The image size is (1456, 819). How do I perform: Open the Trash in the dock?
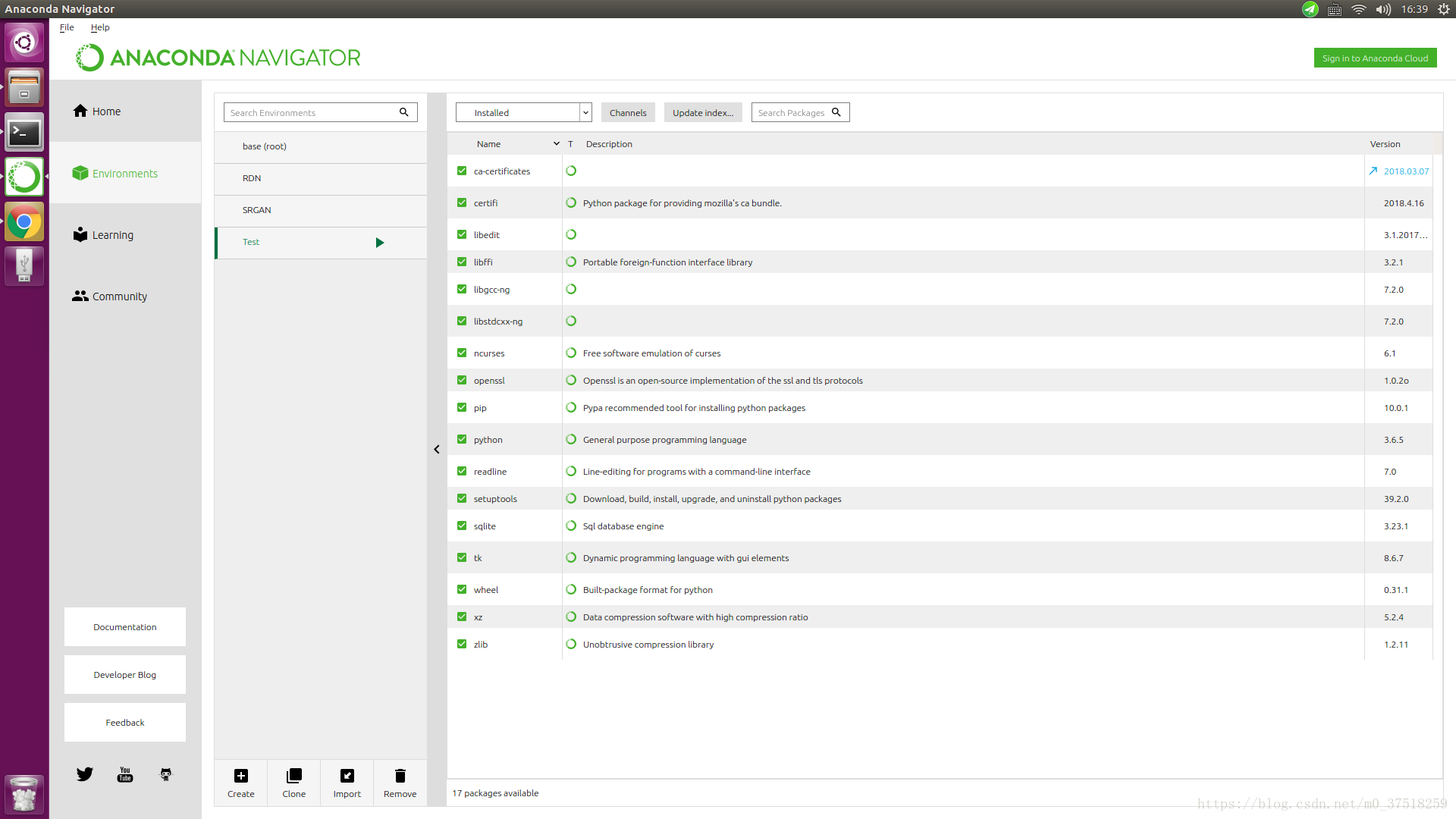coord(24,795)
